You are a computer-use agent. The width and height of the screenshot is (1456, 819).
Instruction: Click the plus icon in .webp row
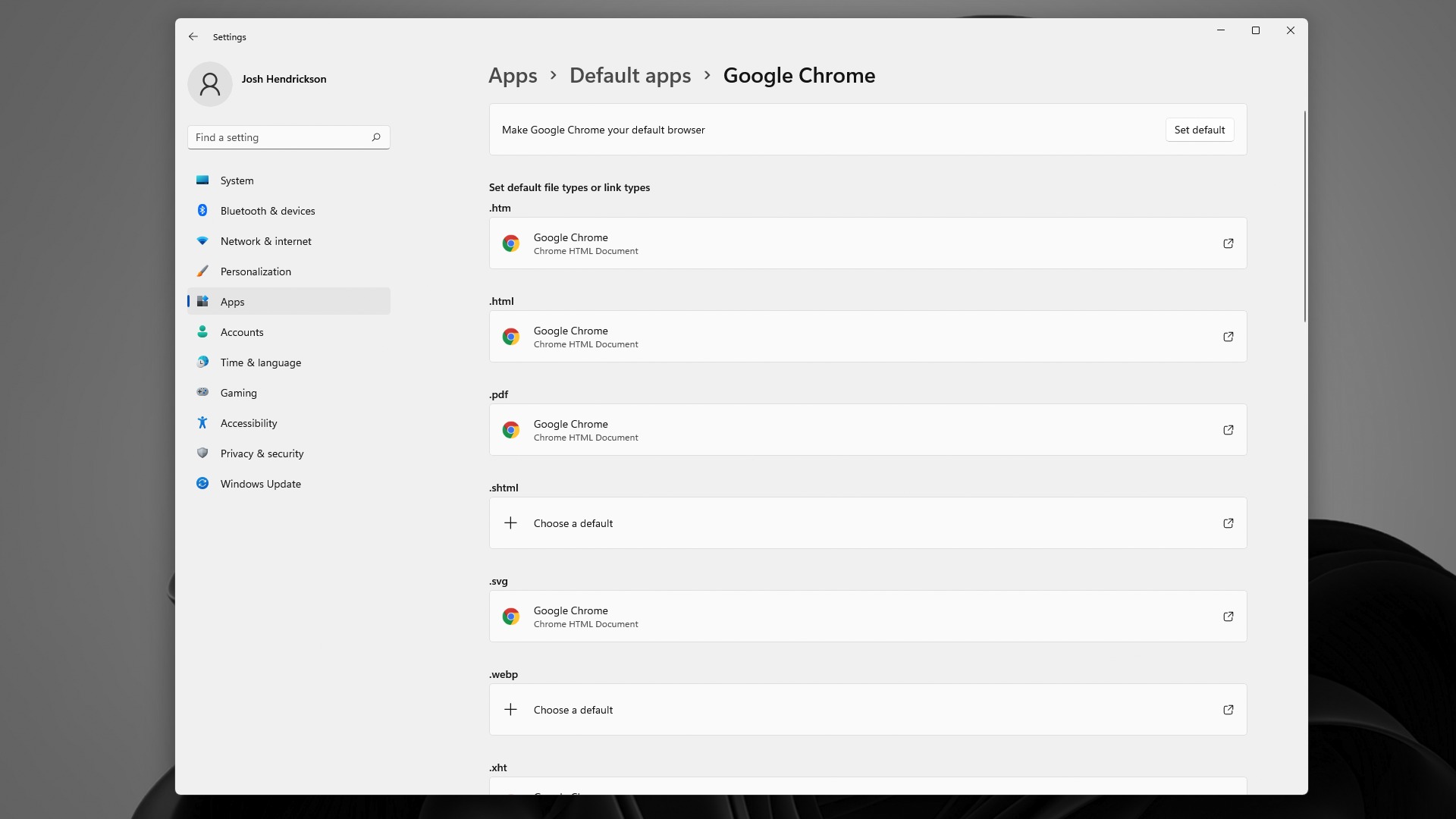click(x=511, y=710)
